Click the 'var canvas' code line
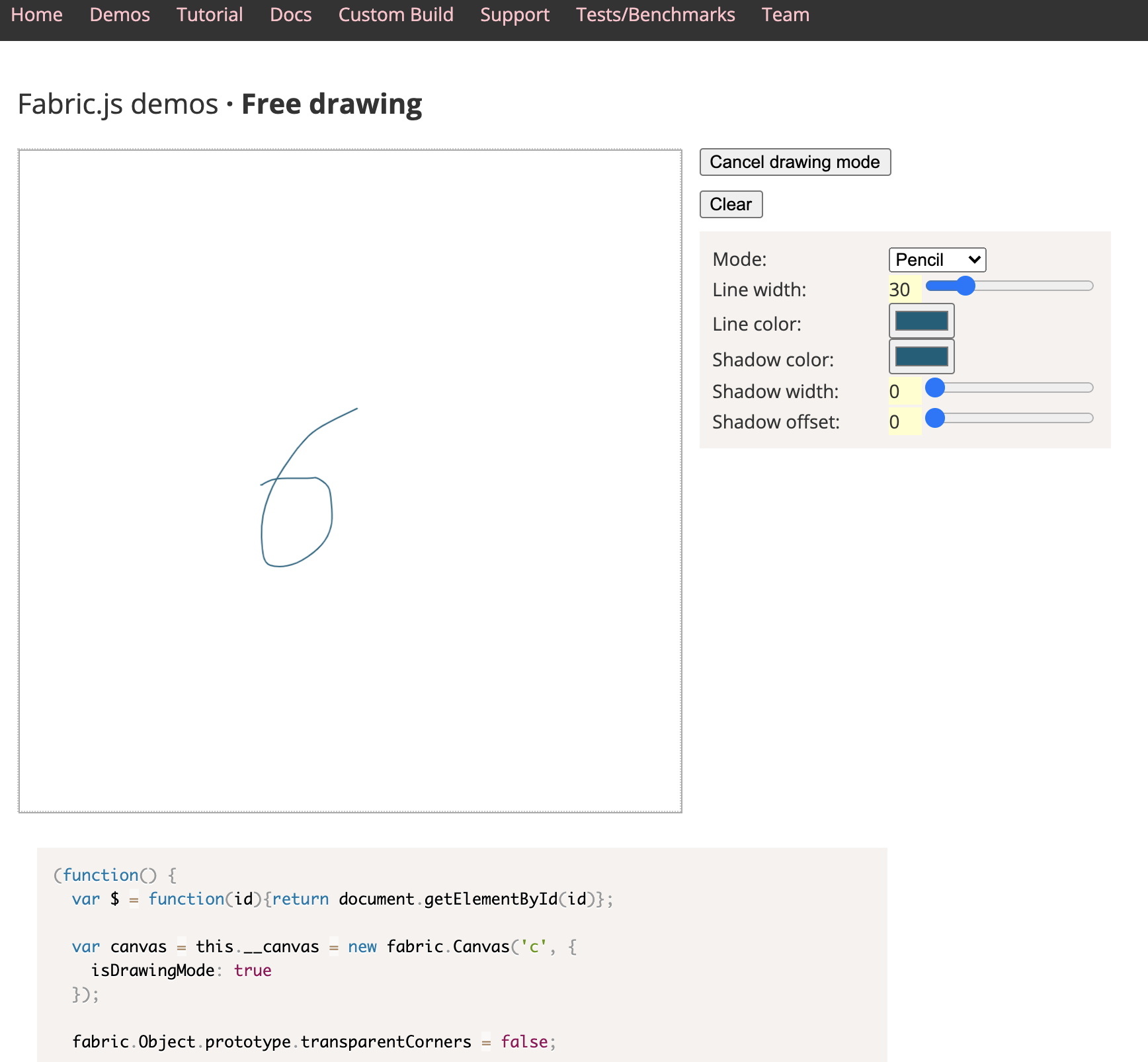The width and height of the screenshot is (1148, 1062). pos(325,946)
